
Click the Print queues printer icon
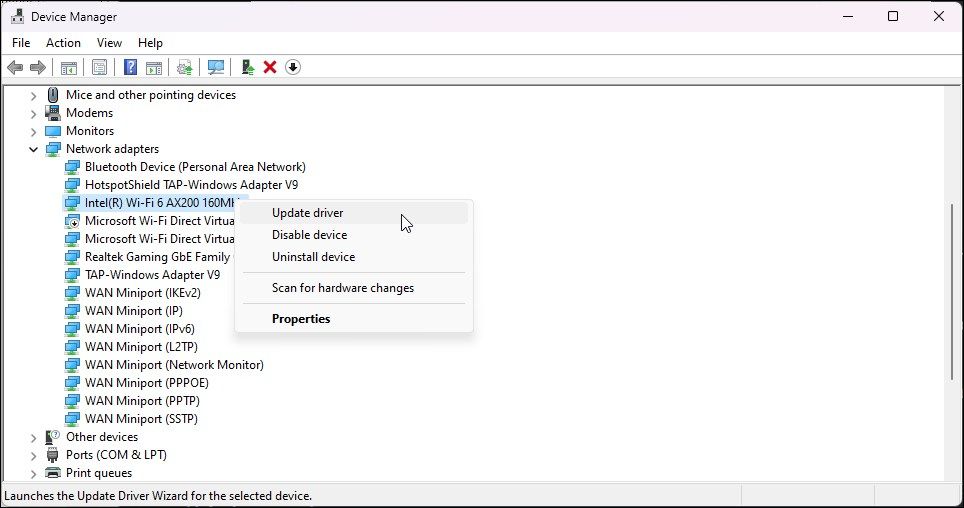53,473
